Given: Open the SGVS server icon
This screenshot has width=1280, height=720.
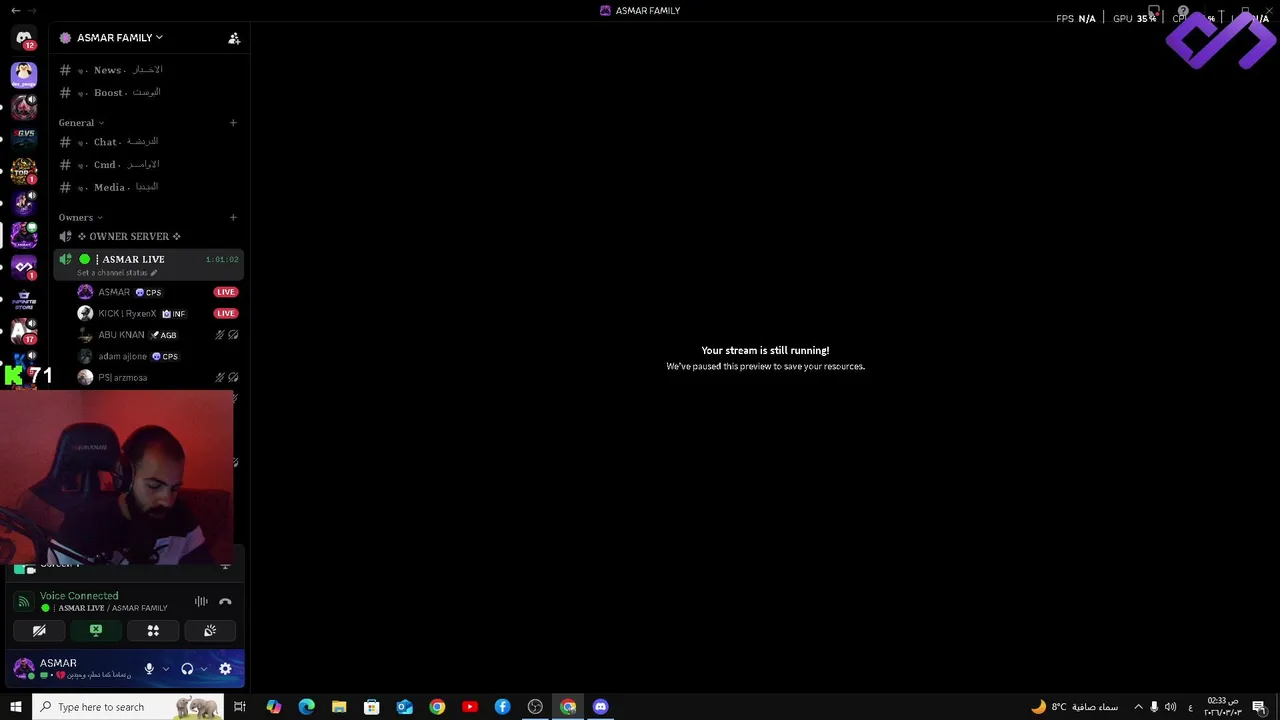Looking at the screenshot, I should tap(24, 138).
